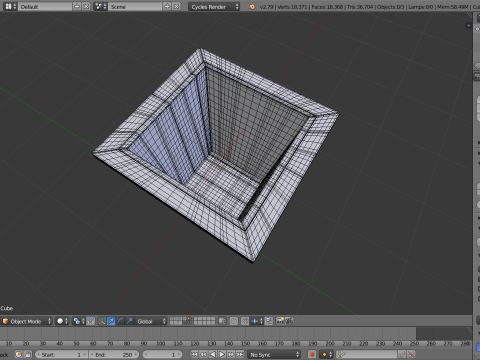Click the orange object origin dot on Cube

click(220, 168)
